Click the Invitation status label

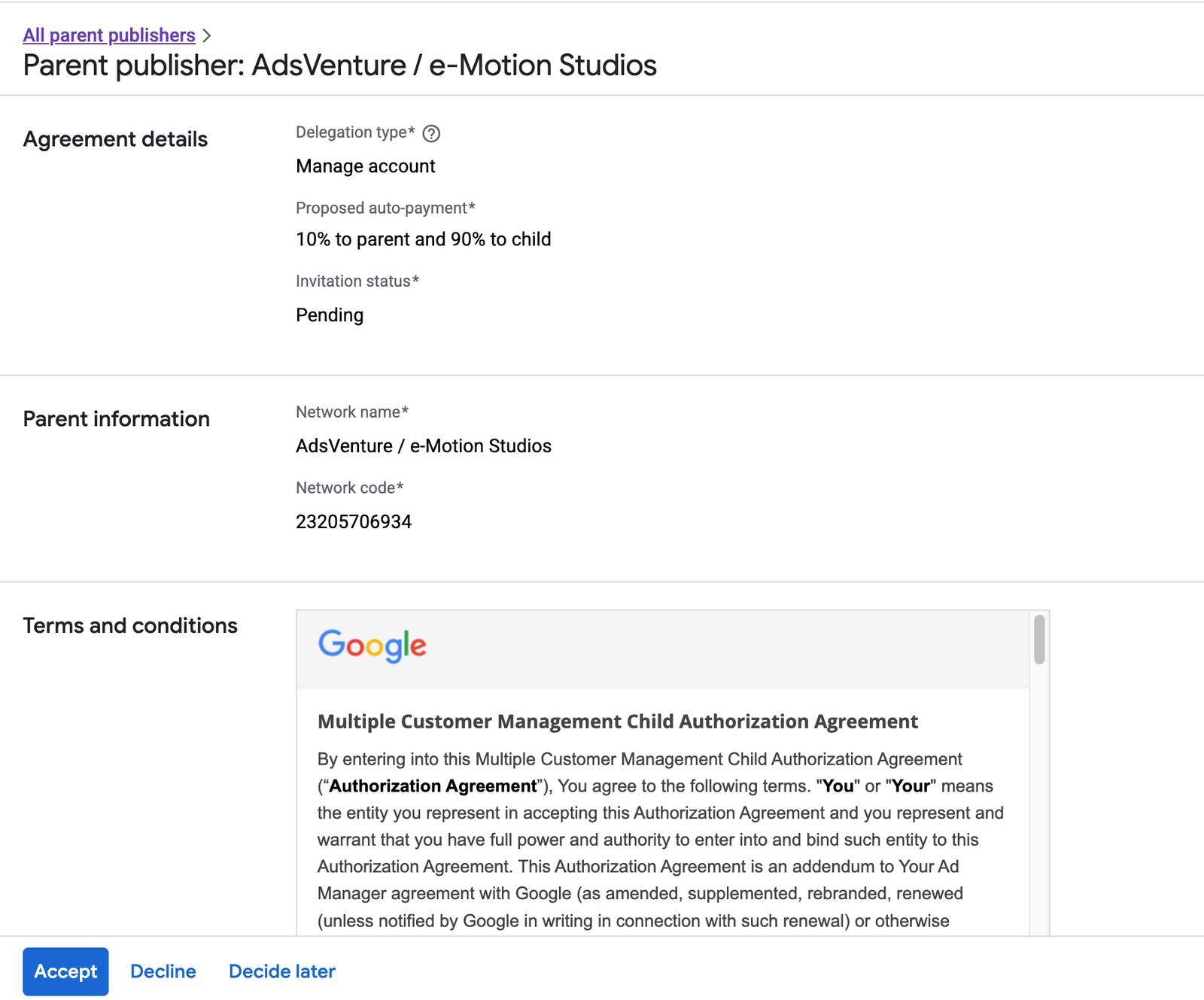357,281
